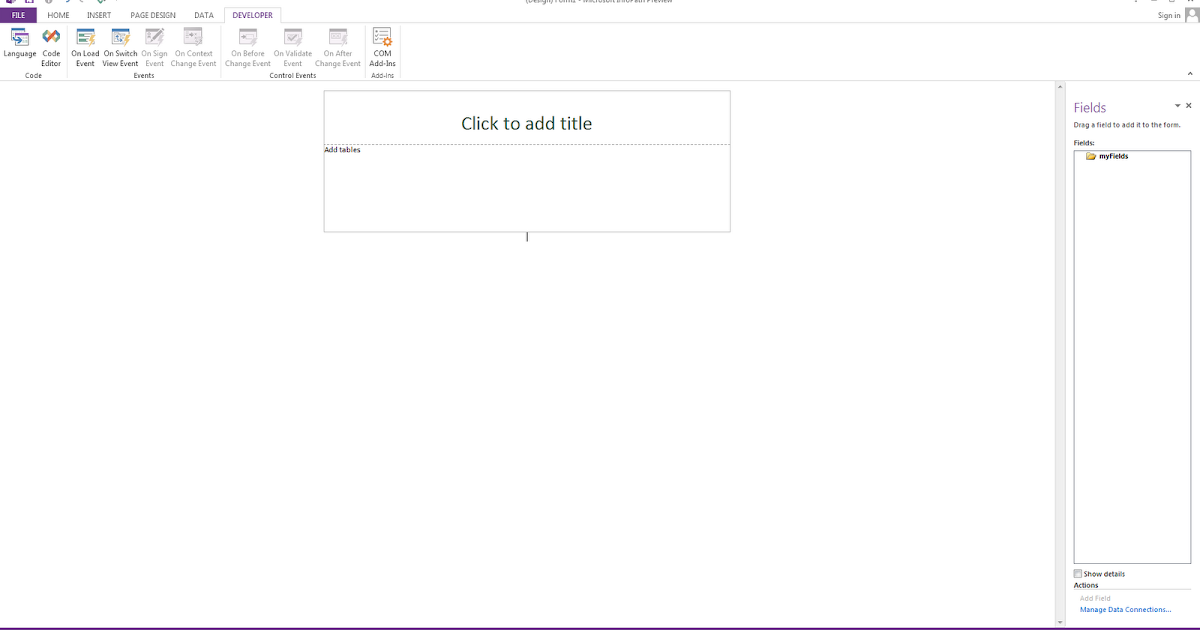Open Manage Data Connections link
1200x630 pixels.
pos(1125,609)
